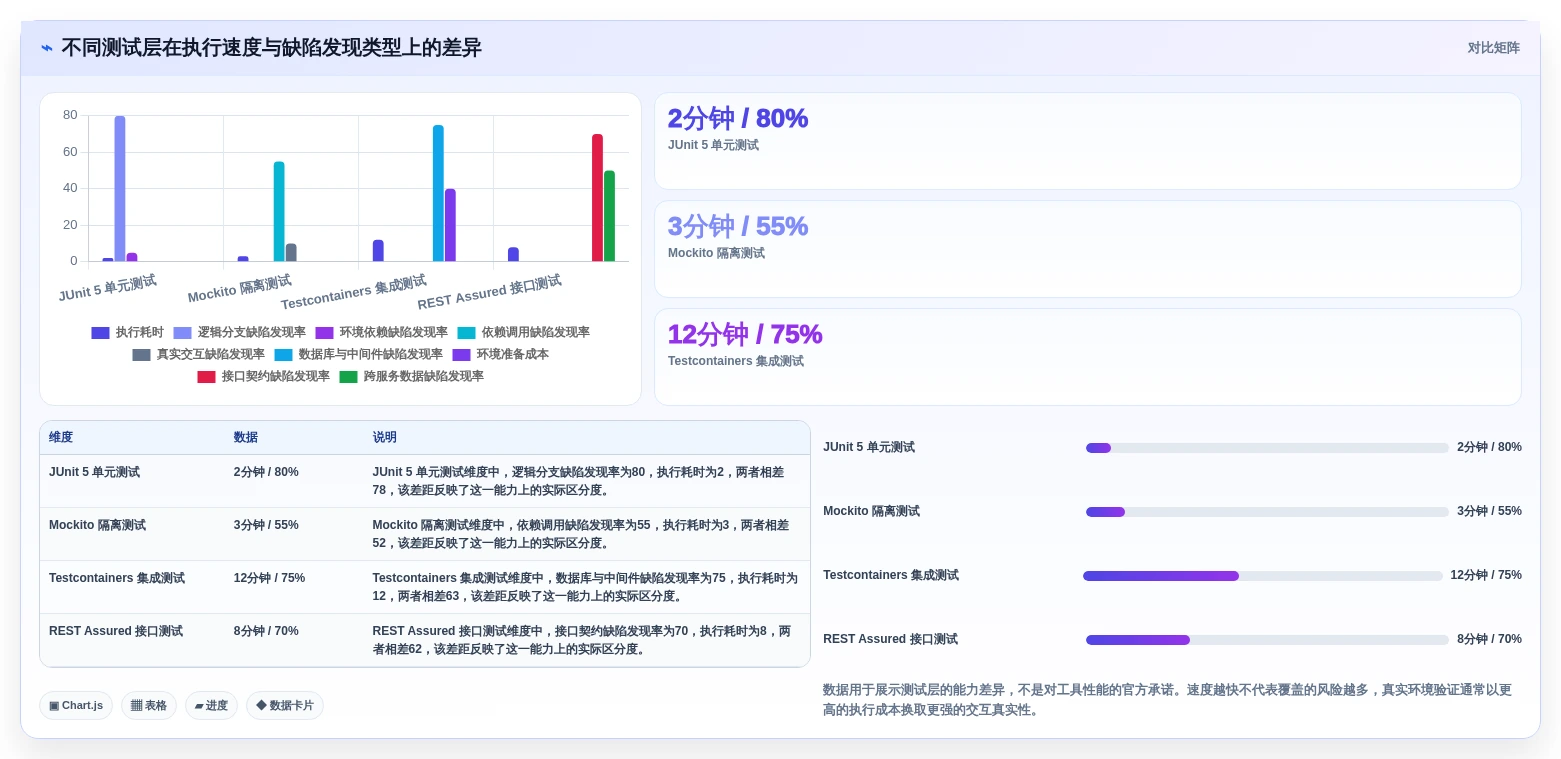Toggle 真实交互缺陷发现率 legend item

[x=199, y=355]
